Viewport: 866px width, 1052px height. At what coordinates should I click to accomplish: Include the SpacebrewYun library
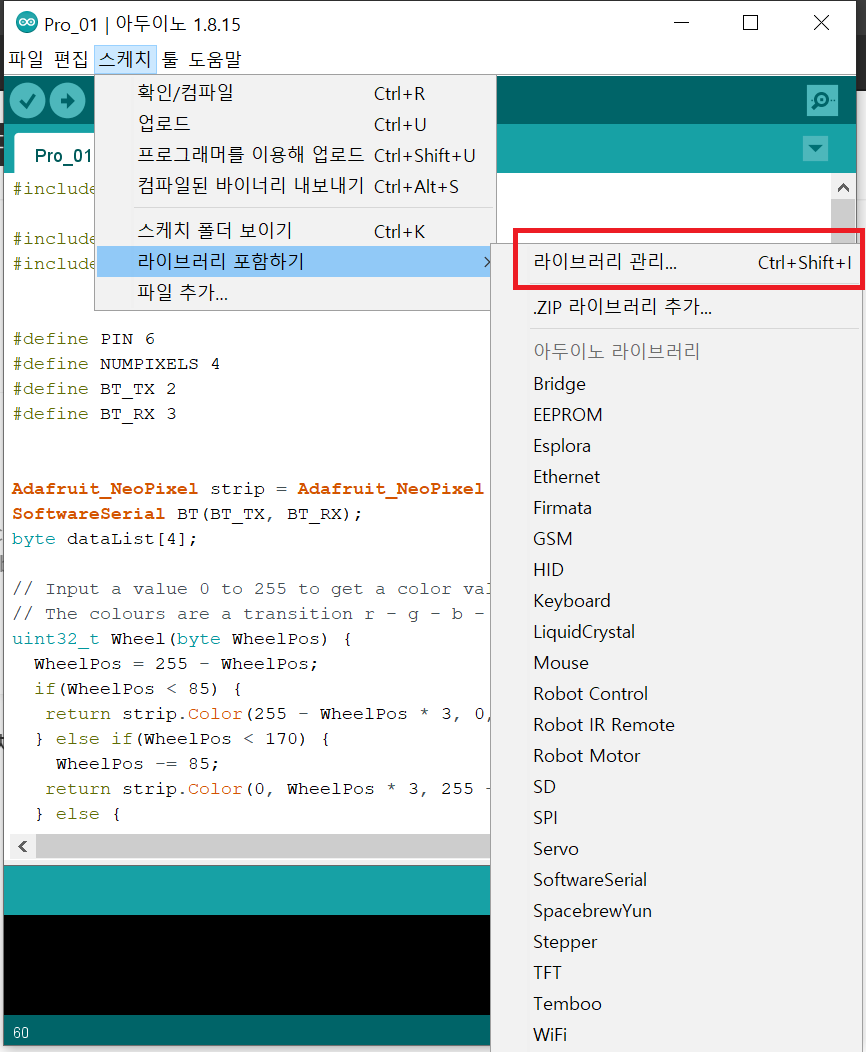pos(678,910)
